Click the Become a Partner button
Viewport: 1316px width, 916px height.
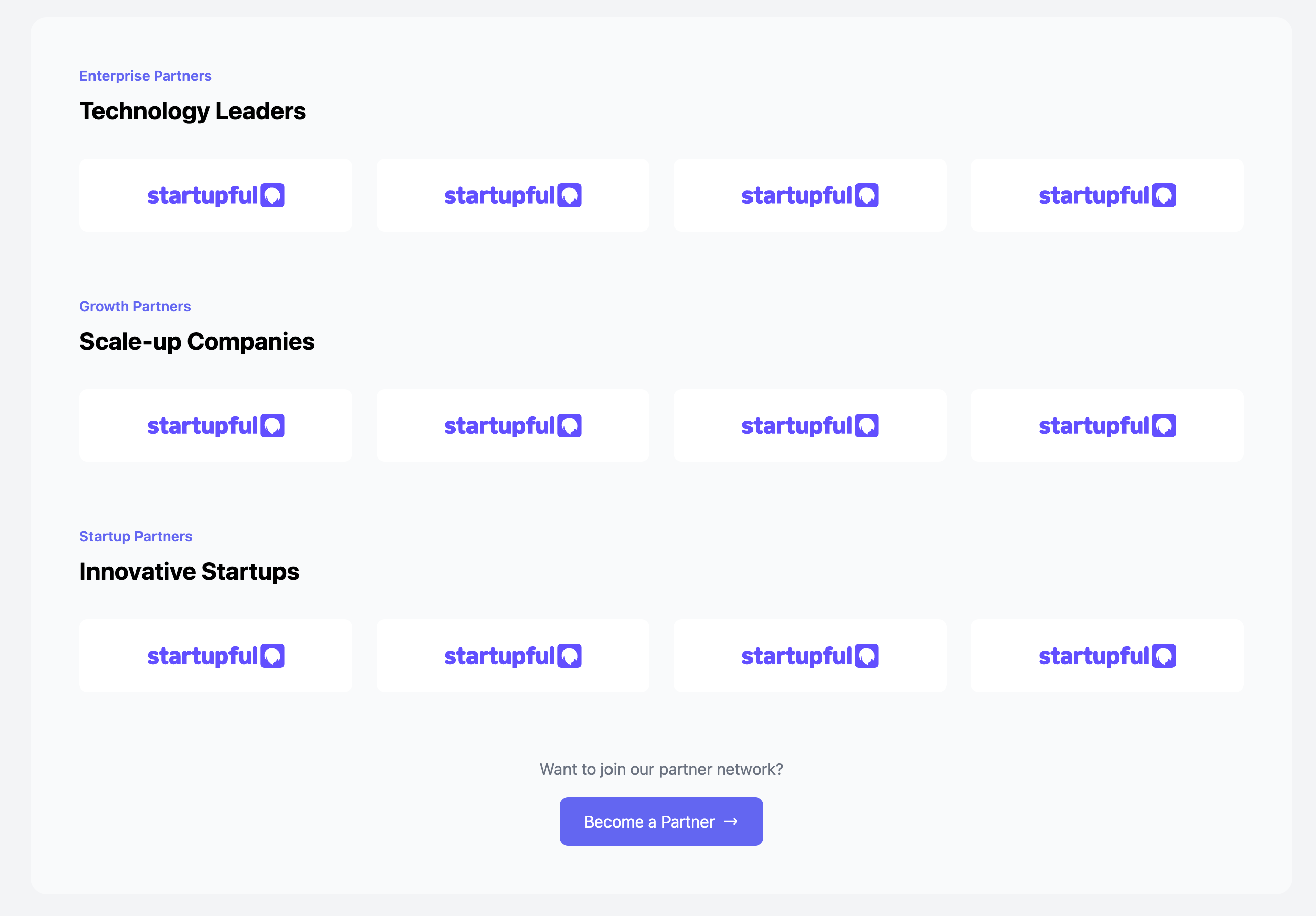coord(661,821)
